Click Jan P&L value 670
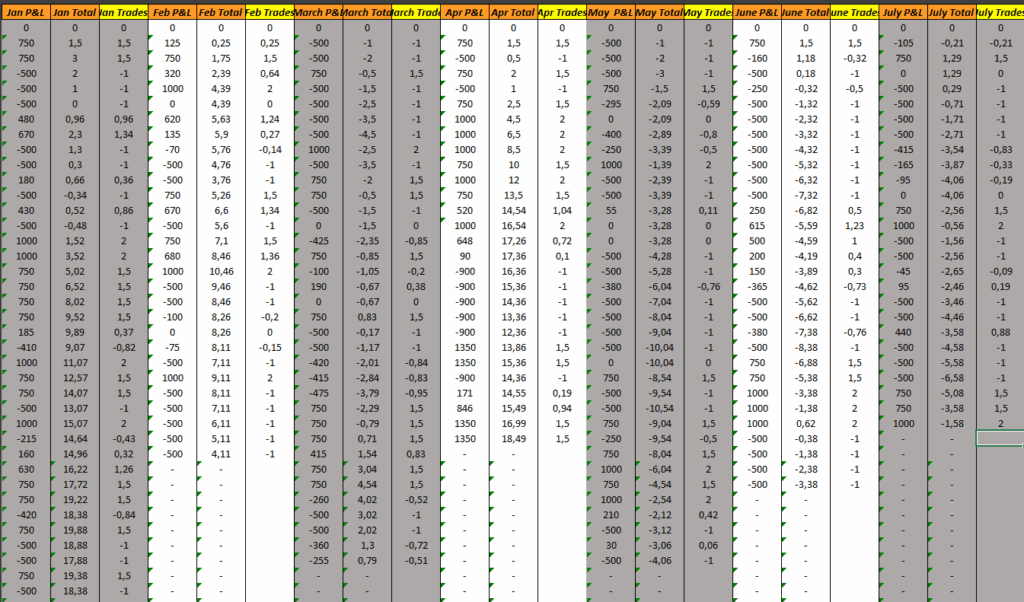 coord(26,135)
